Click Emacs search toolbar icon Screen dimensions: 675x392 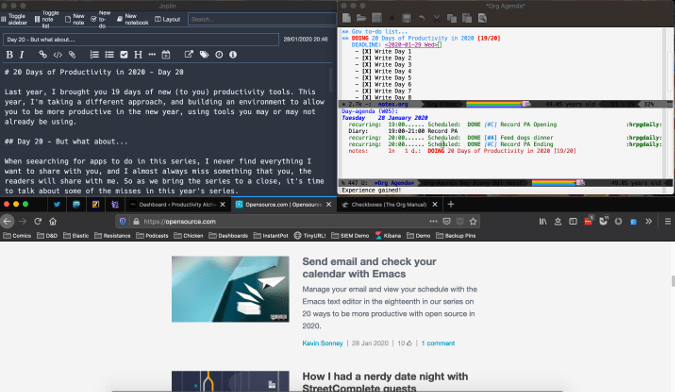pyautogui.click(x=482, y=18)
